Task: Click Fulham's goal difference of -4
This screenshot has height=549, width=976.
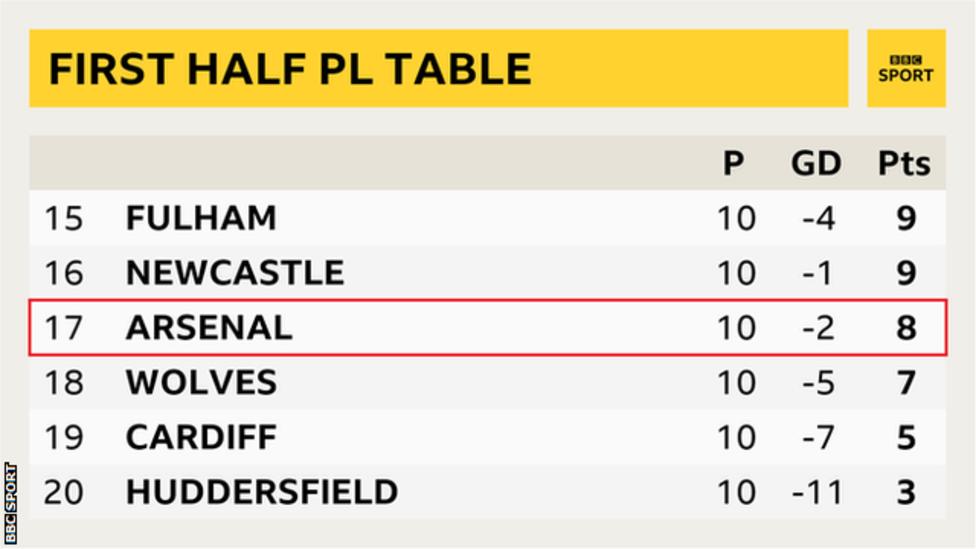Action: tap(819, 218)
